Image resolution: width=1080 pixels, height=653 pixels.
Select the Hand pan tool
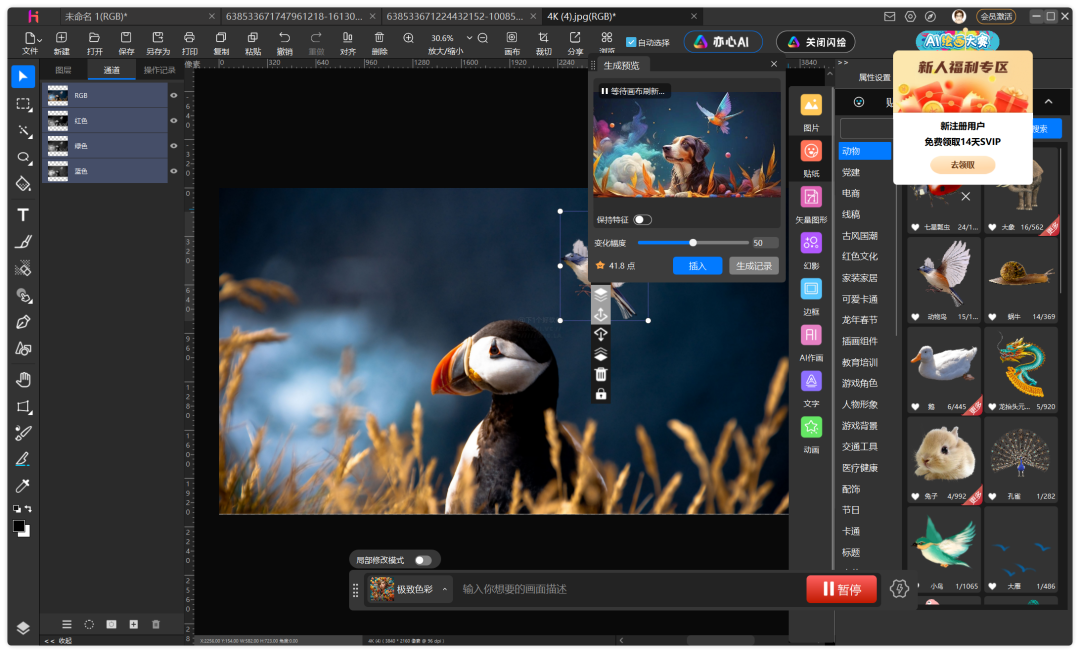coord(23,379)
